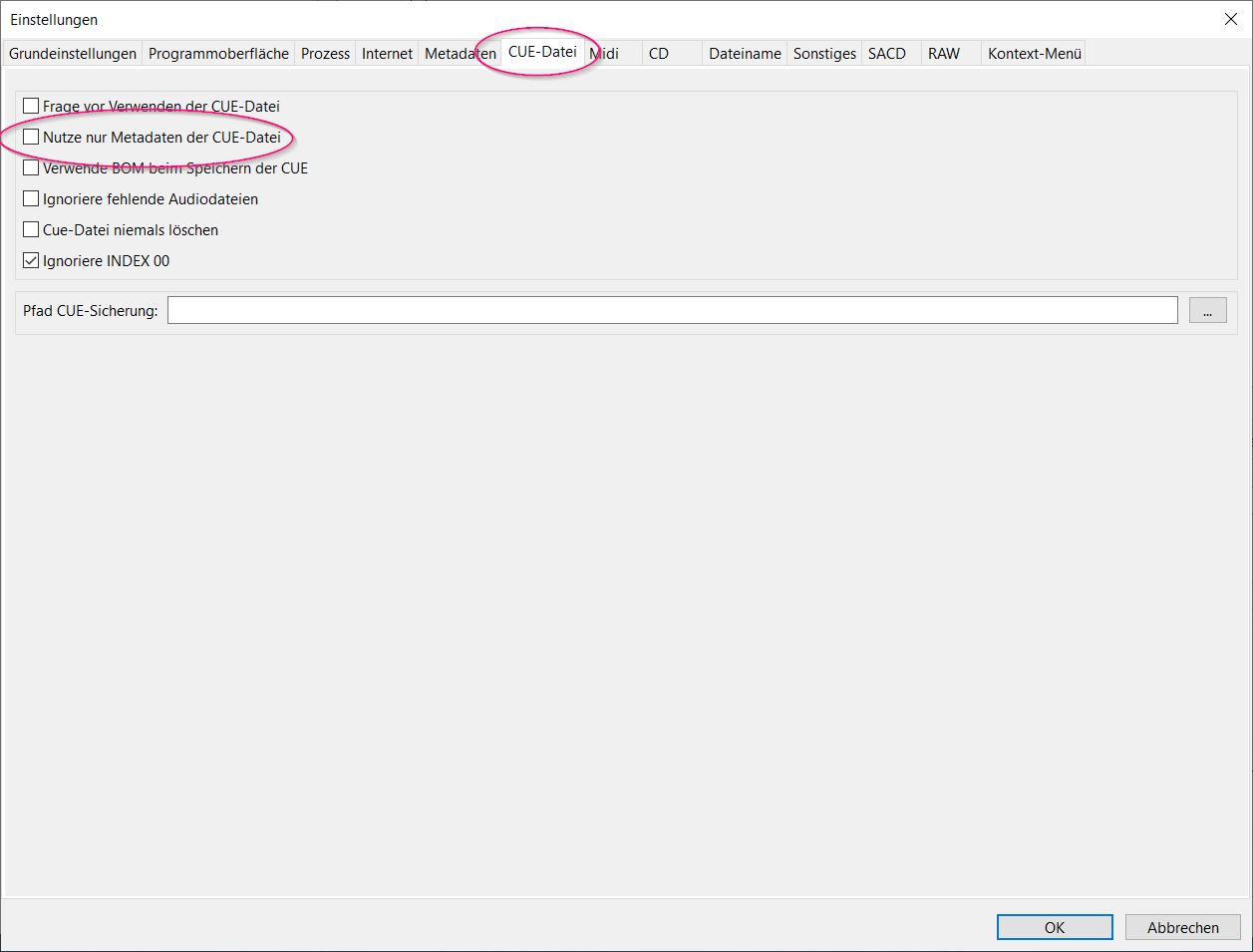Click the Pfad CUE-Sicherung text field
This screenshot has height=952, width=1253.
click(672, 310)
